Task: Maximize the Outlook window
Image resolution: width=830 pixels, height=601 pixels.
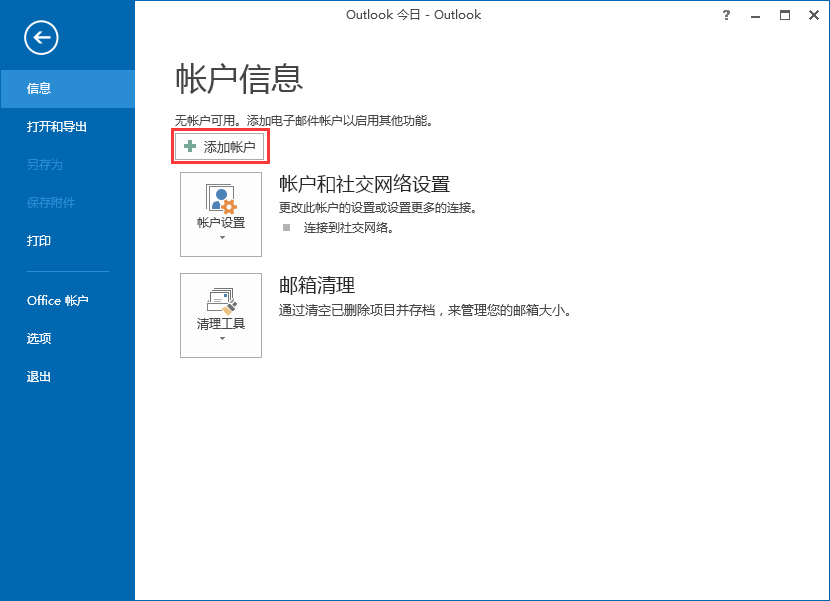Action: click(x=785, y=15)
